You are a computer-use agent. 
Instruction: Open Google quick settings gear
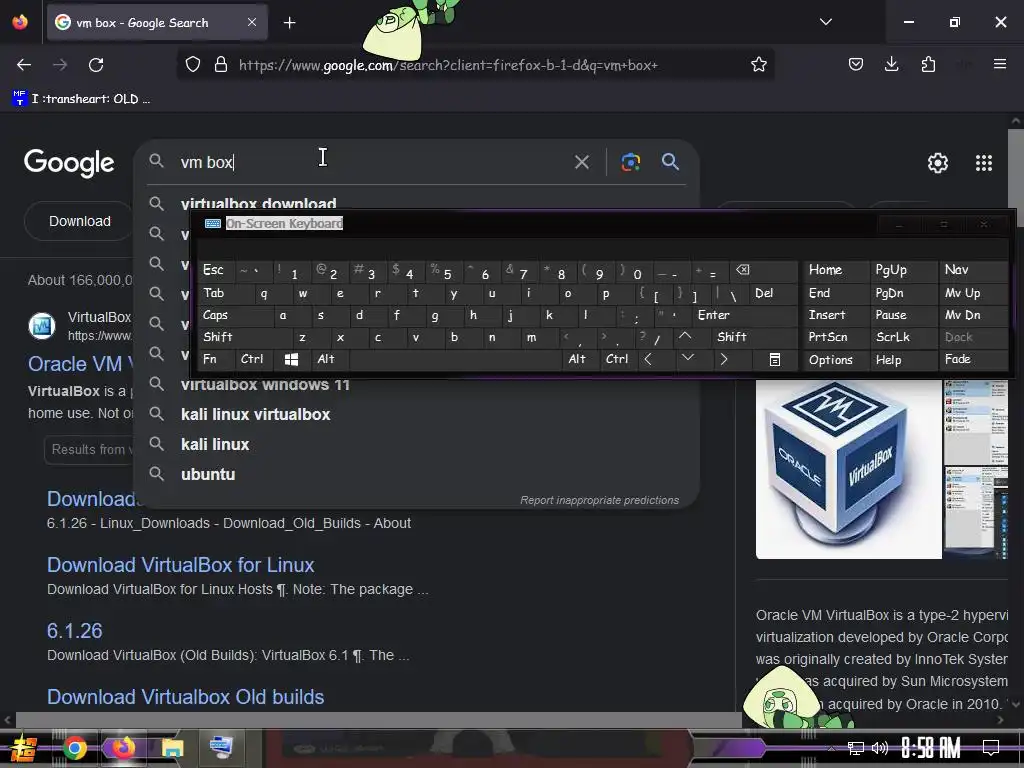tap(938, 163)
